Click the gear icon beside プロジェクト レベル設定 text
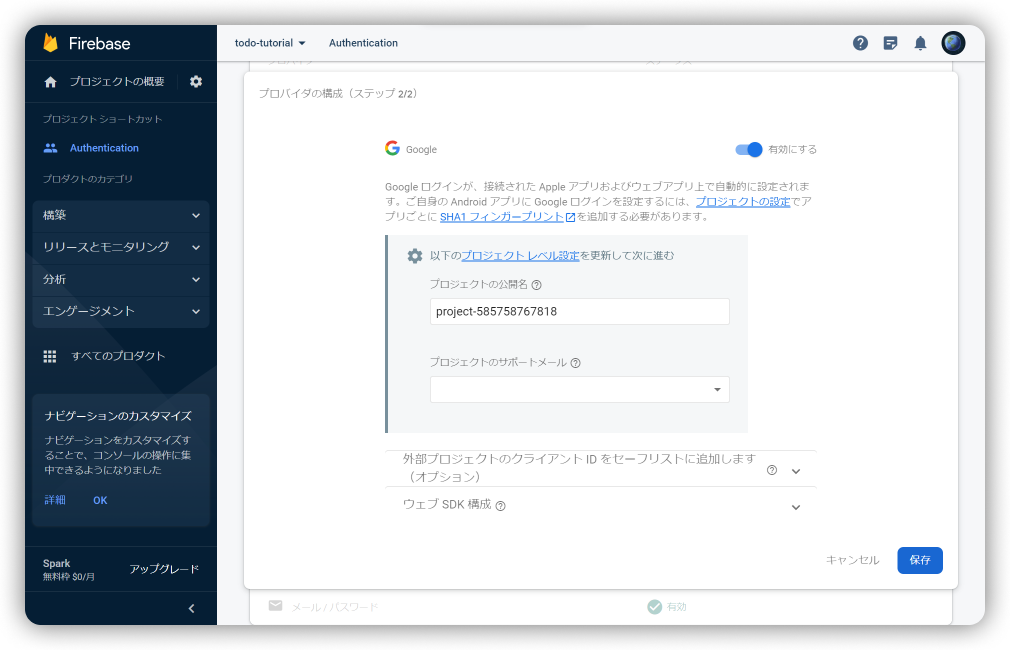 tap(415, 256)
